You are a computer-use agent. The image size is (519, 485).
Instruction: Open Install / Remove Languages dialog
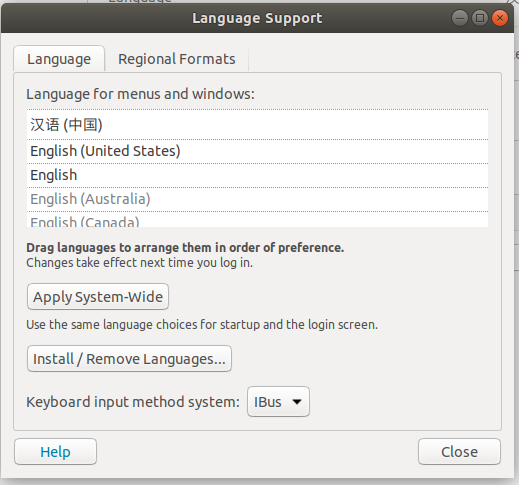pyautogui.click(x=129, y=359)
